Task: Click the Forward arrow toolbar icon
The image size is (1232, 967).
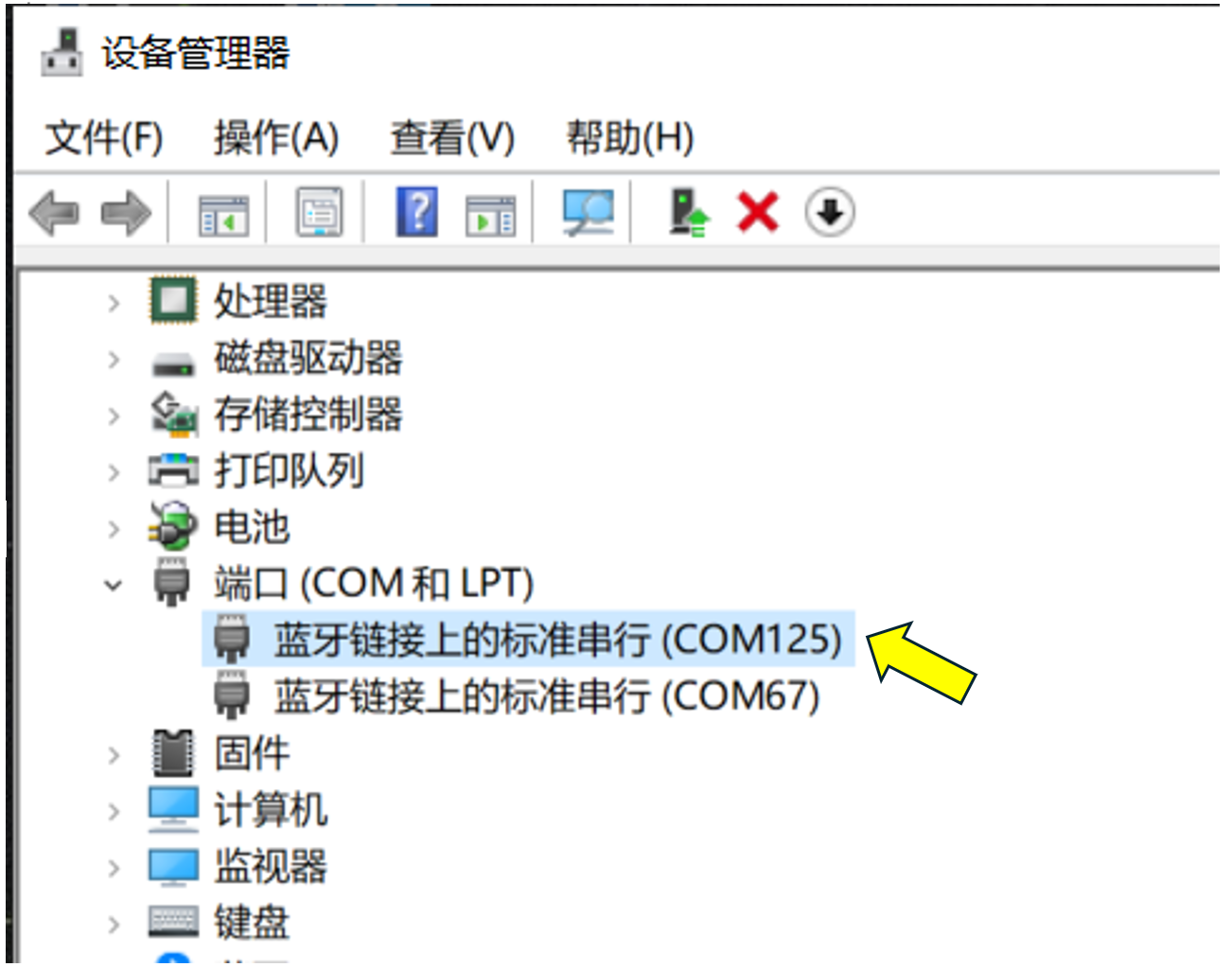Action: [x=126, y=212]
